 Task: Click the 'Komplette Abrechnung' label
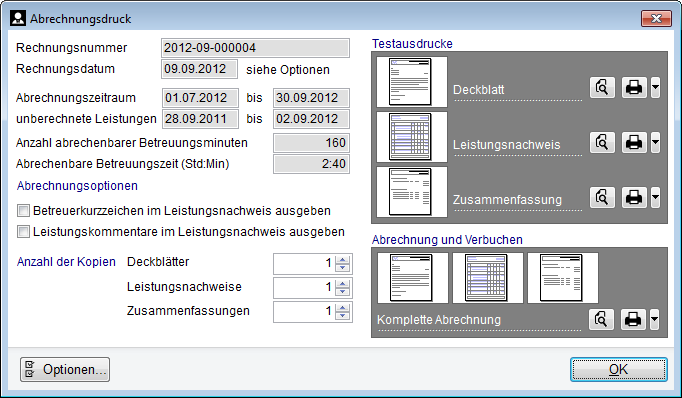[439, 320]
